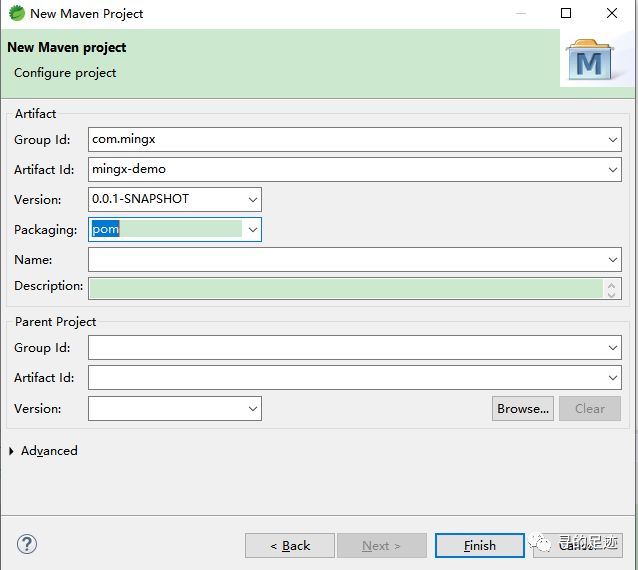Click the Parent Project Version field

(x=175, y=408)
